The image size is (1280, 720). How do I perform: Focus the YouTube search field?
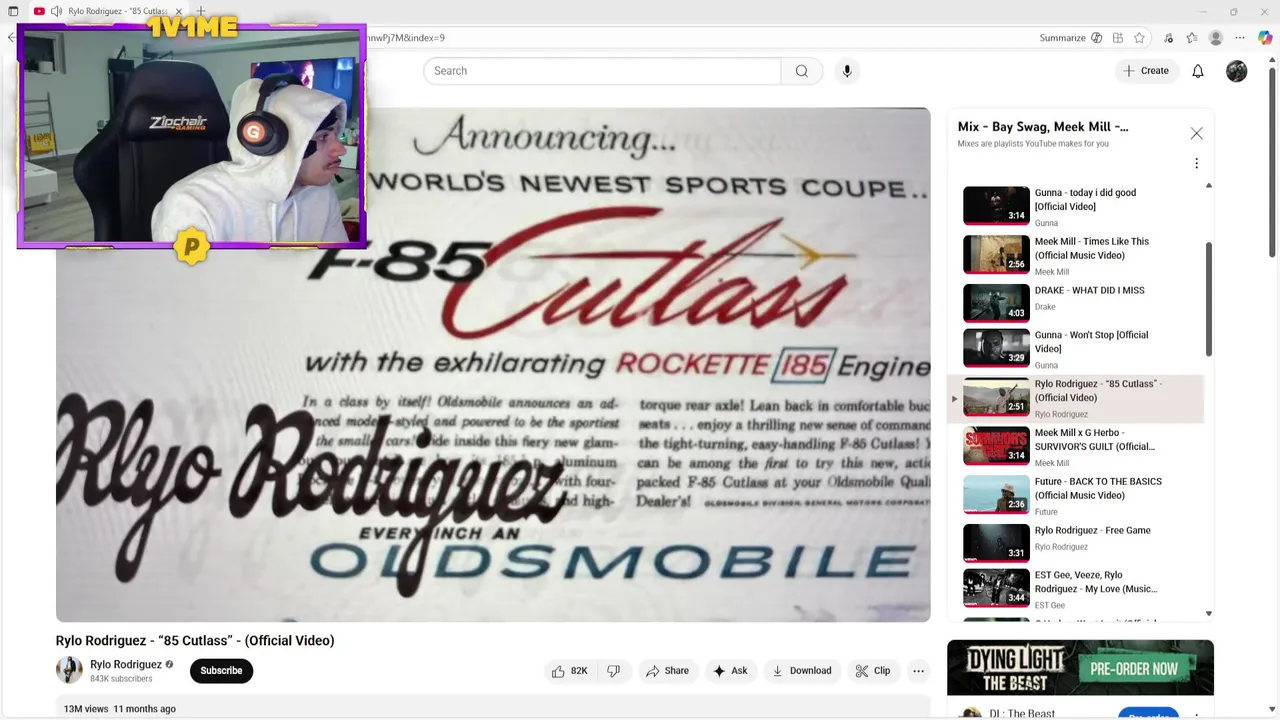click(x=602, y=71)
